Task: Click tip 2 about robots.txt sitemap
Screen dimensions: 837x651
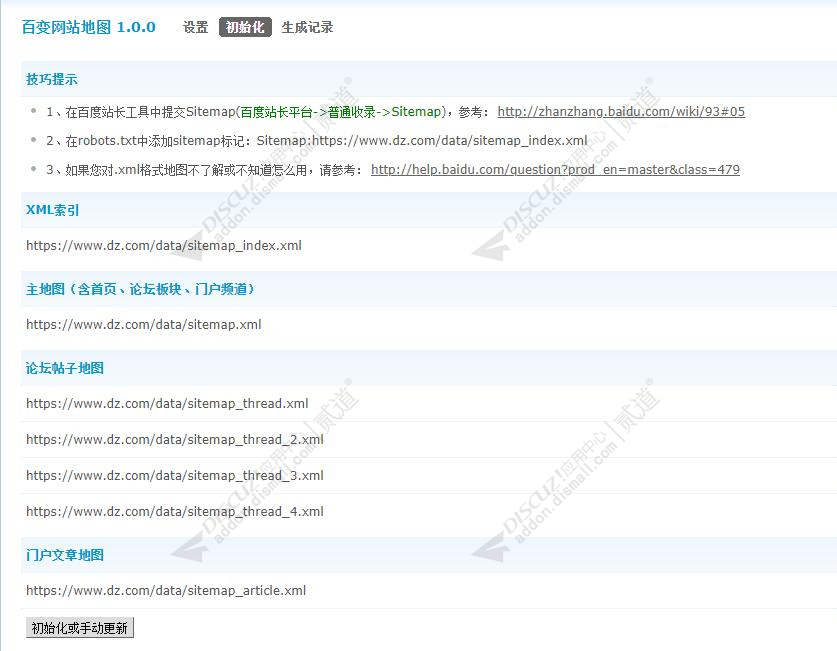Action: [x=317, y=141]
